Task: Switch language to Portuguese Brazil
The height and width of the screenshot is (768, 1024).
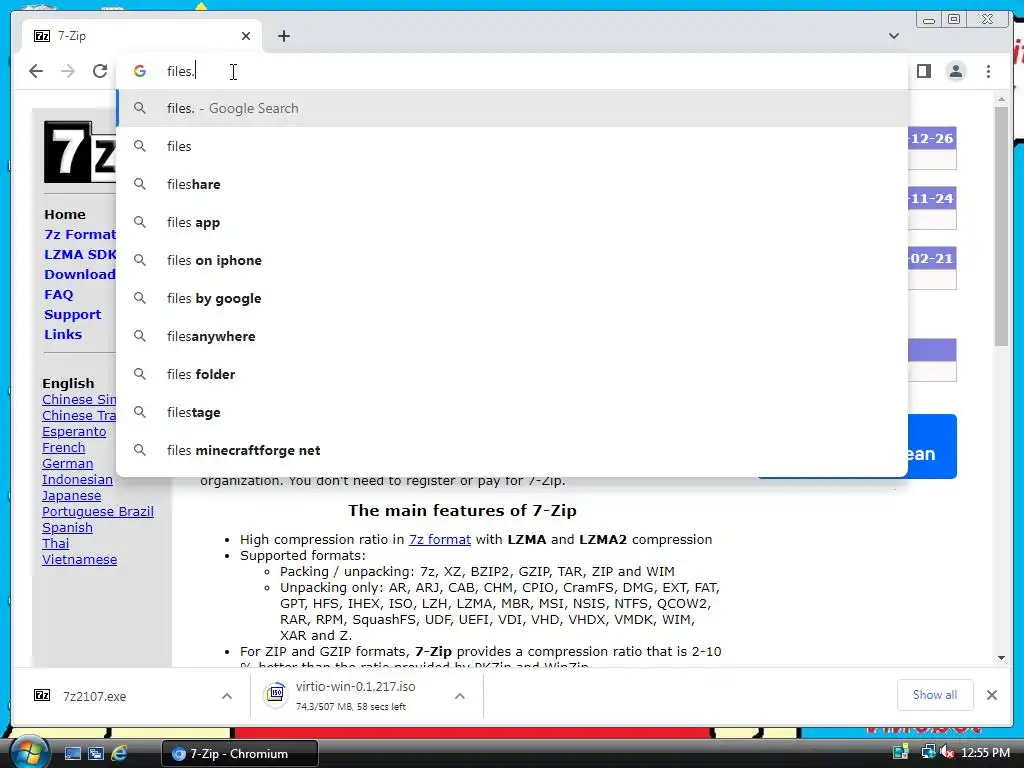Action: pyautogui.click(x=98, y=511)
